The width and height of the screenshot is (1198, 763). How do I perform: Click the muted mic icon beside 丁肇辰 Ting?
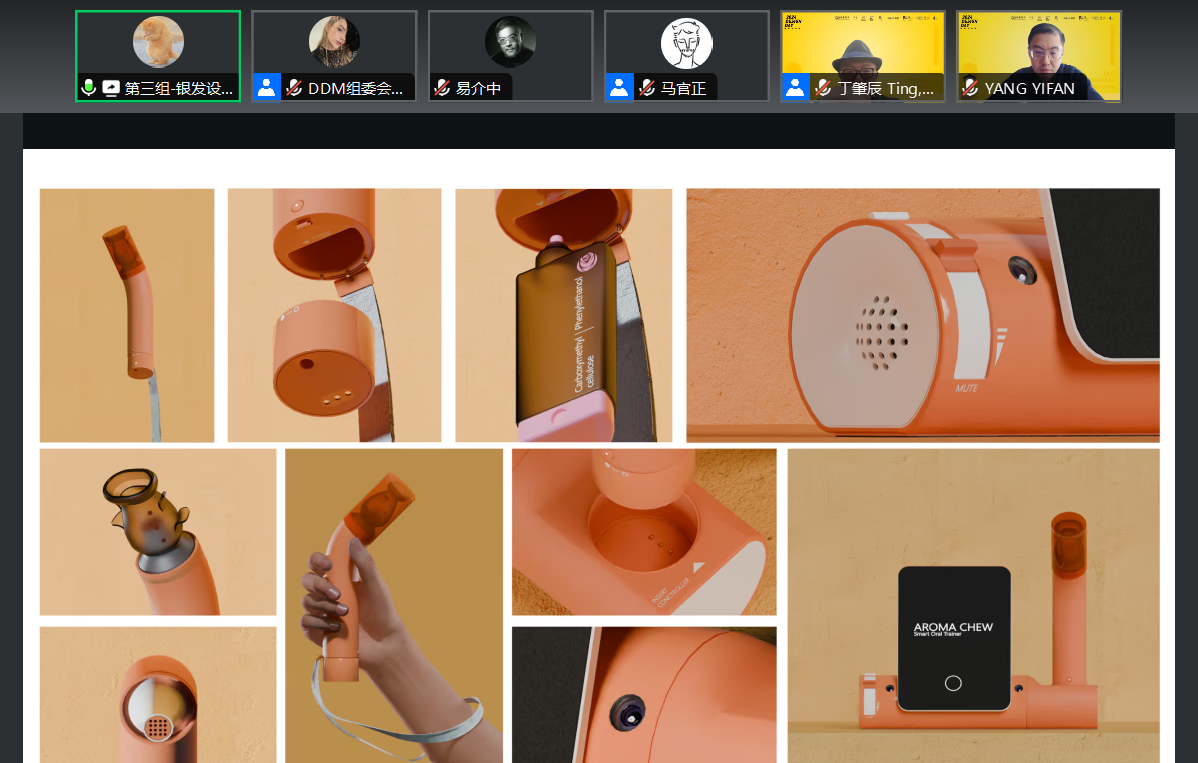823,88
